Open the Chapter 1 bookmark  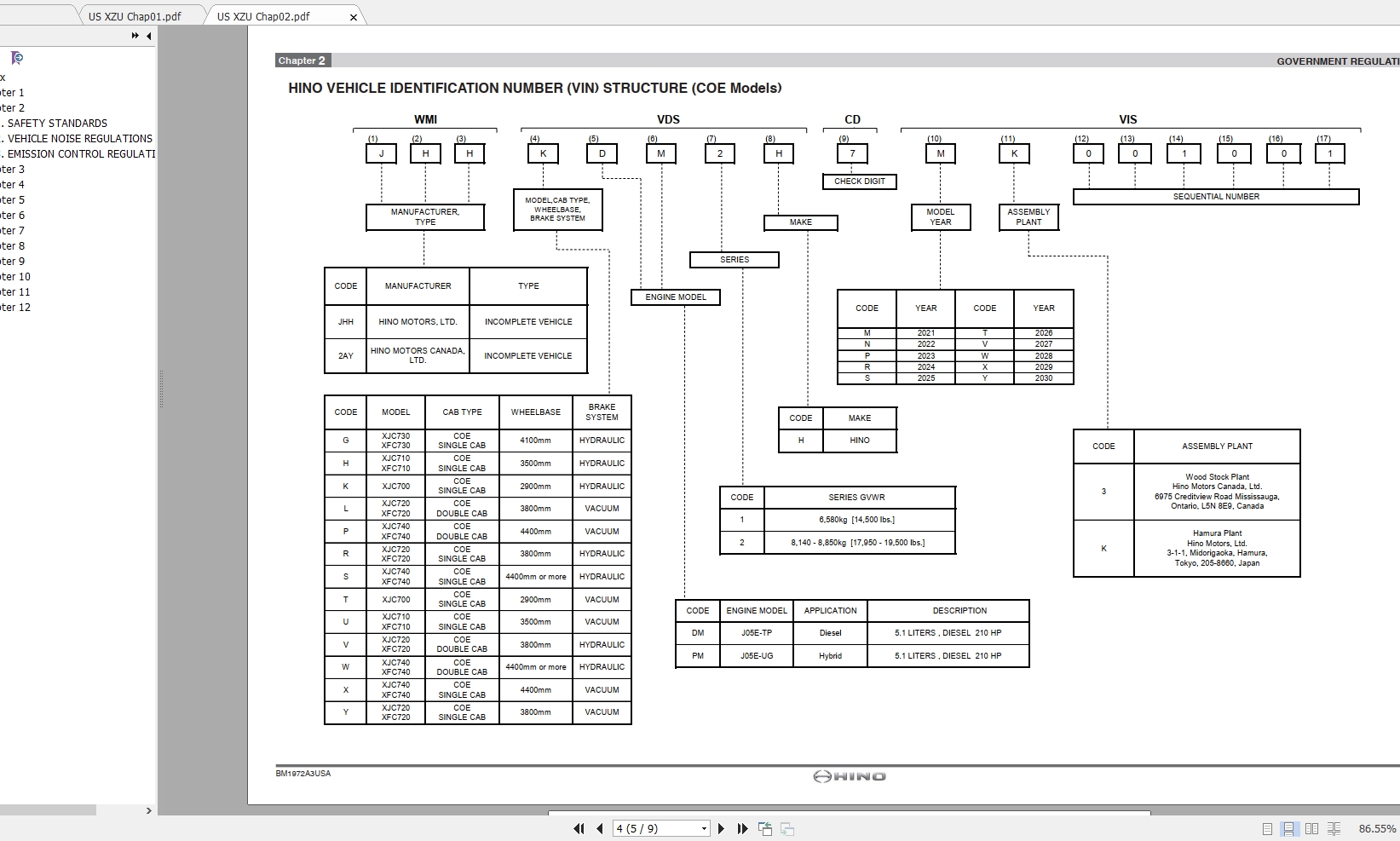coord(12,93)
